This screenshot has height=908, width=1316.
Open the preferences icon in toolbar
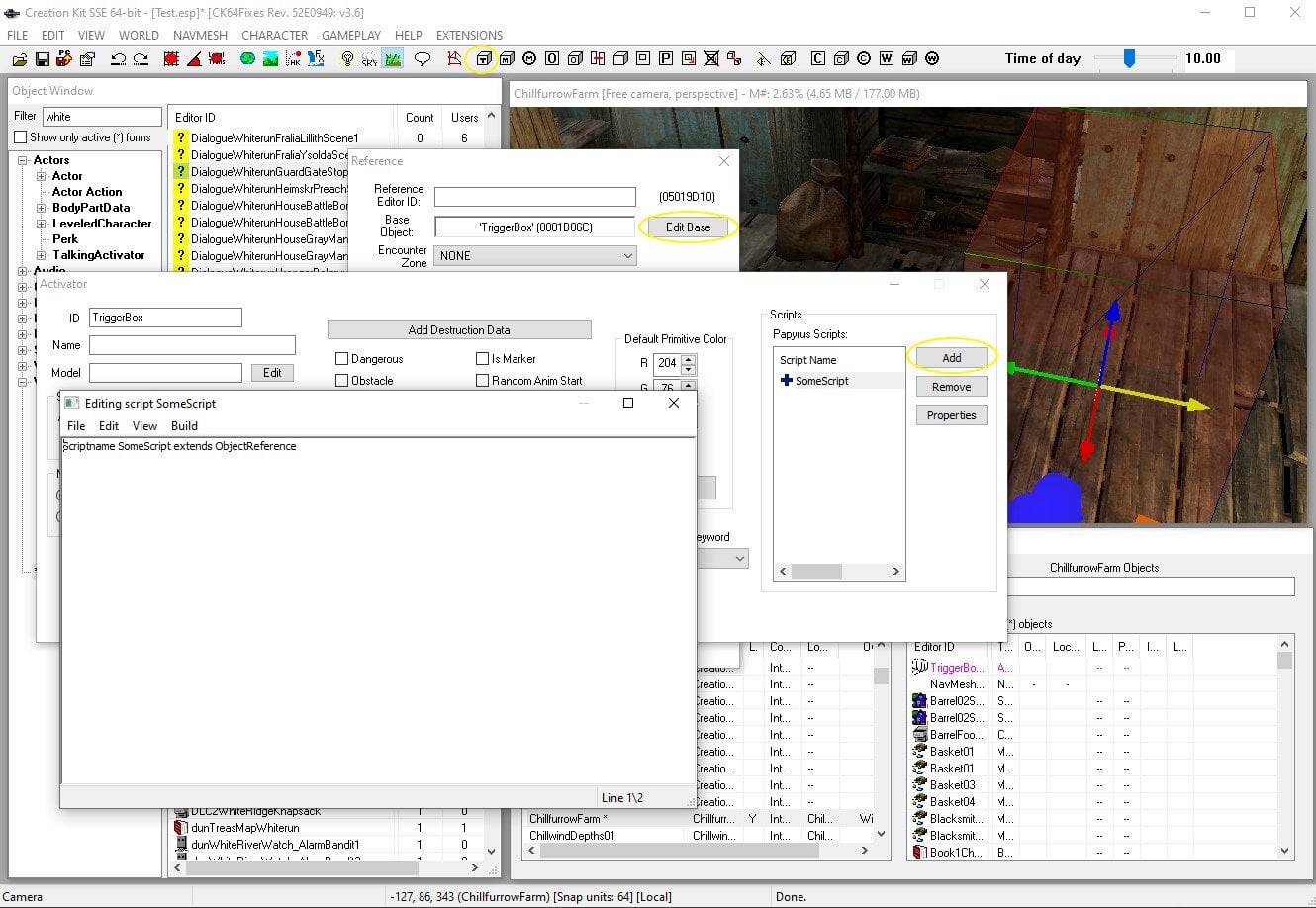pos(87,59)
